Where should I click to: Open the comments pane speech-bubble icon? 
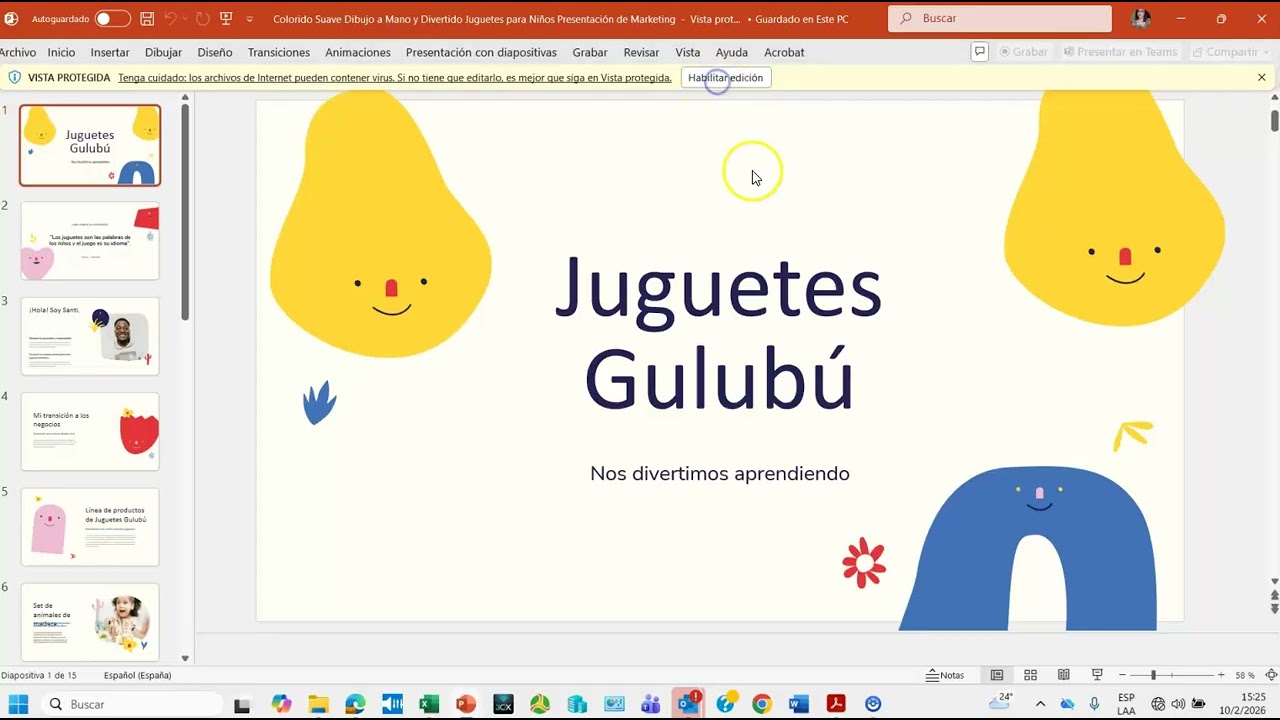[980, 52]
